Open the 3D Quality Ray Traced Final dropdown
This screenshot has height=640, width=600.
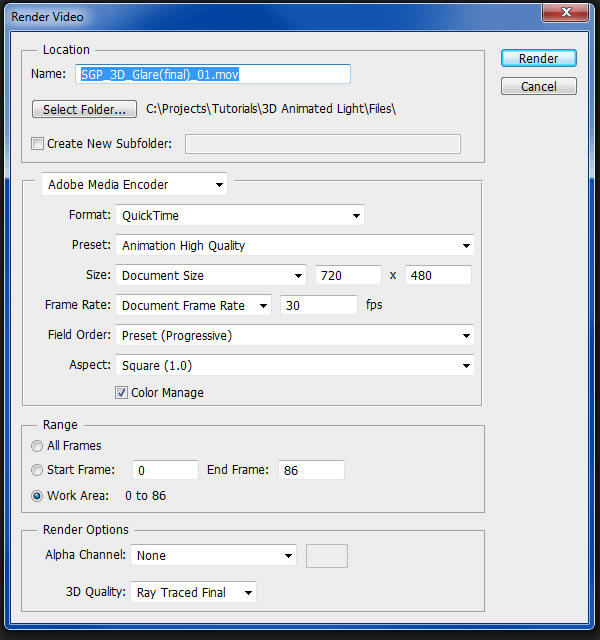[193, 592]
